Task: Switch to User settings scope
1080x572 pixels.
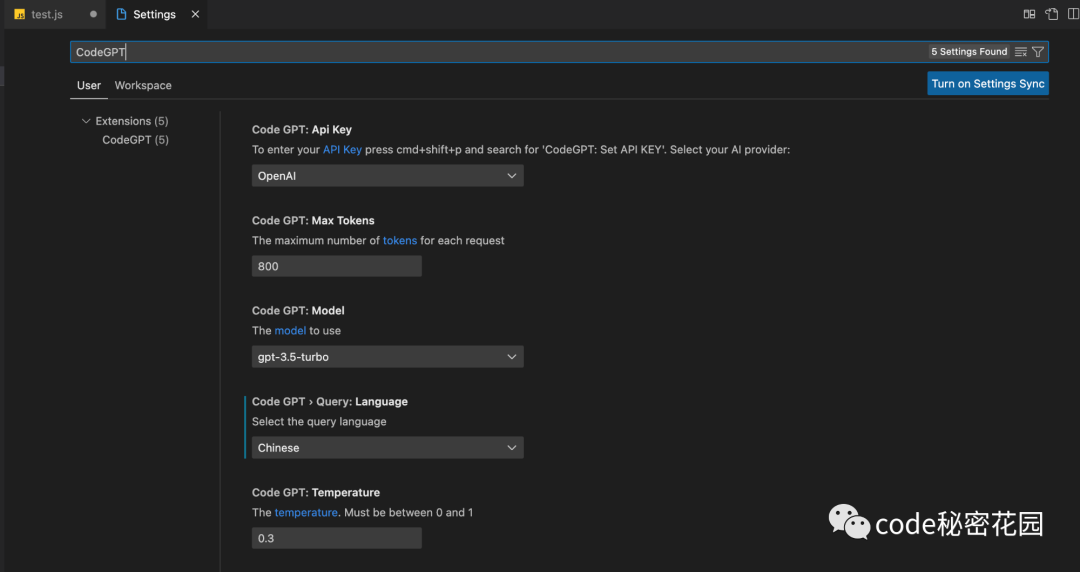Action: [x=89, y=85]
